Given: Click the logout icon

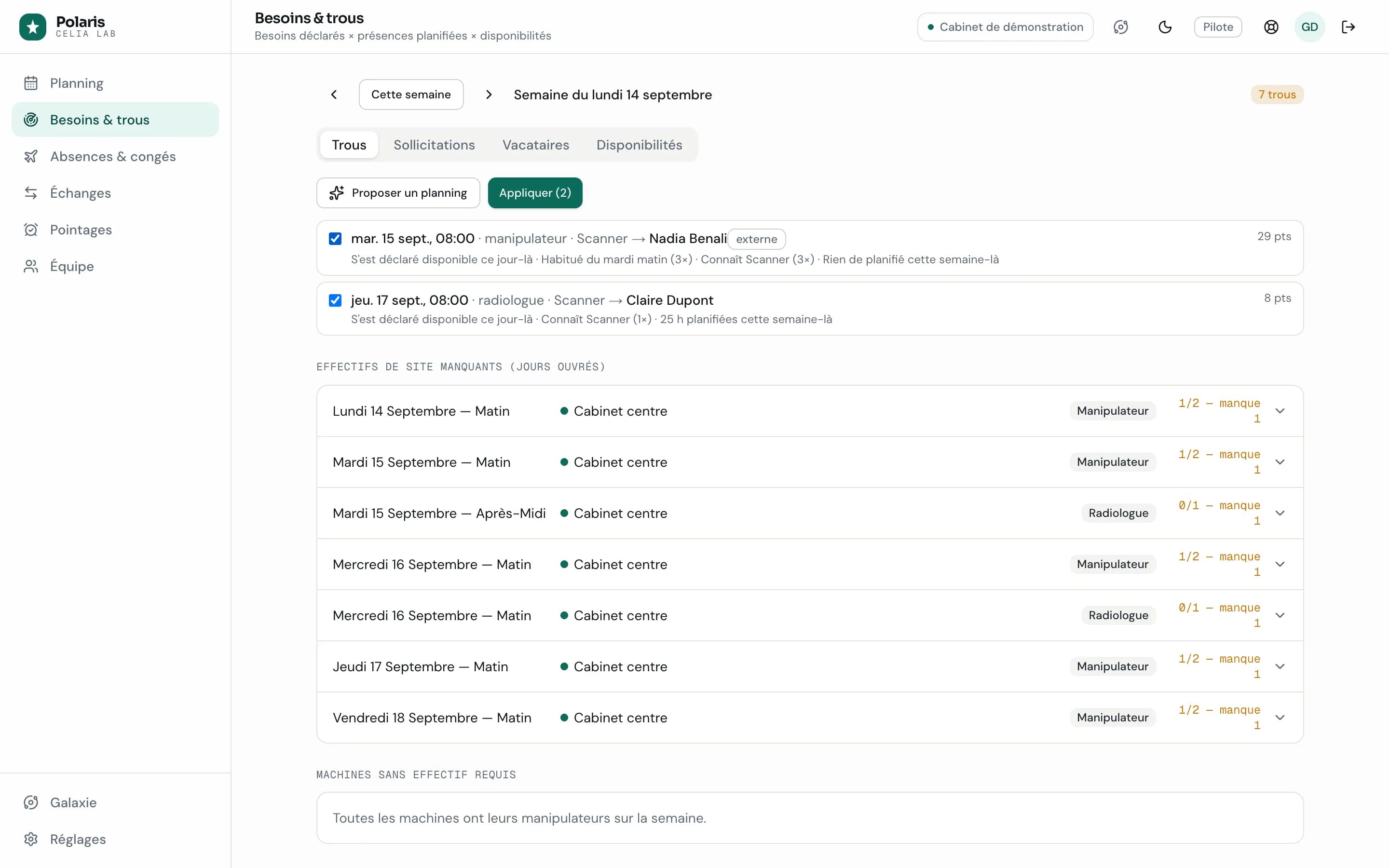Looking at the screenshot, I should click(x=1348, y=27).
